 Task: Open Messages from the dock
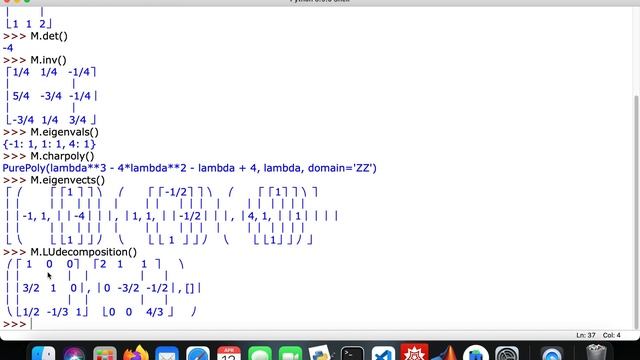(260, 353)
